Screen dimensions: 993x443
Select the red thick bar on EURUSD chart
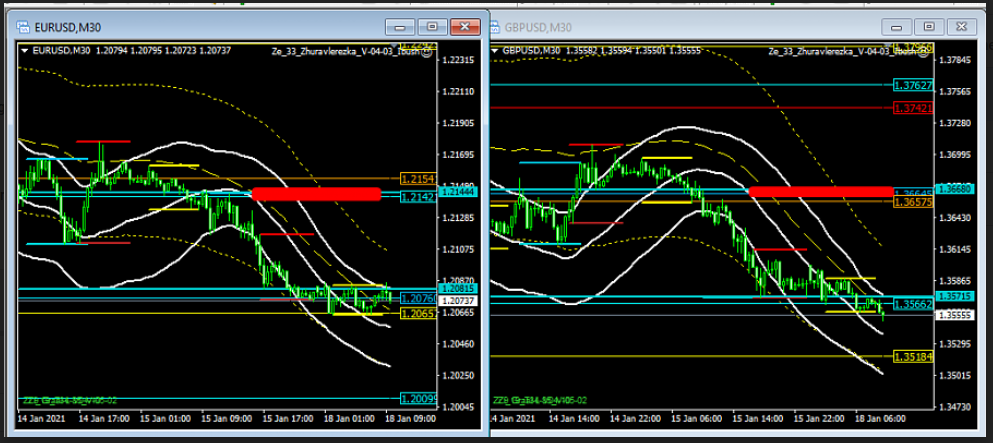[x=316, y=194]
